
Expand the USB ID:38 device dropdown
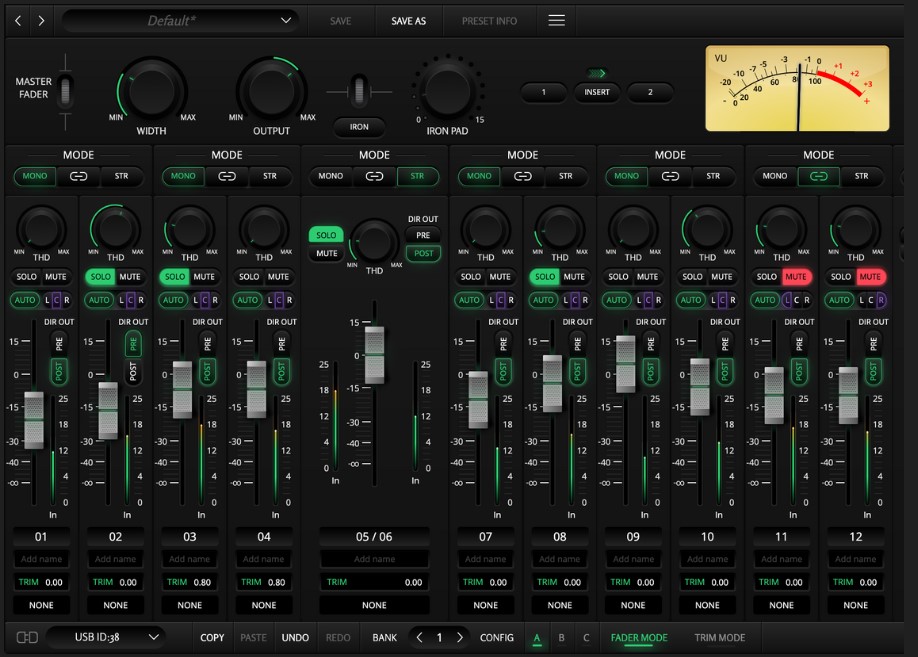[x=106, y=637]
